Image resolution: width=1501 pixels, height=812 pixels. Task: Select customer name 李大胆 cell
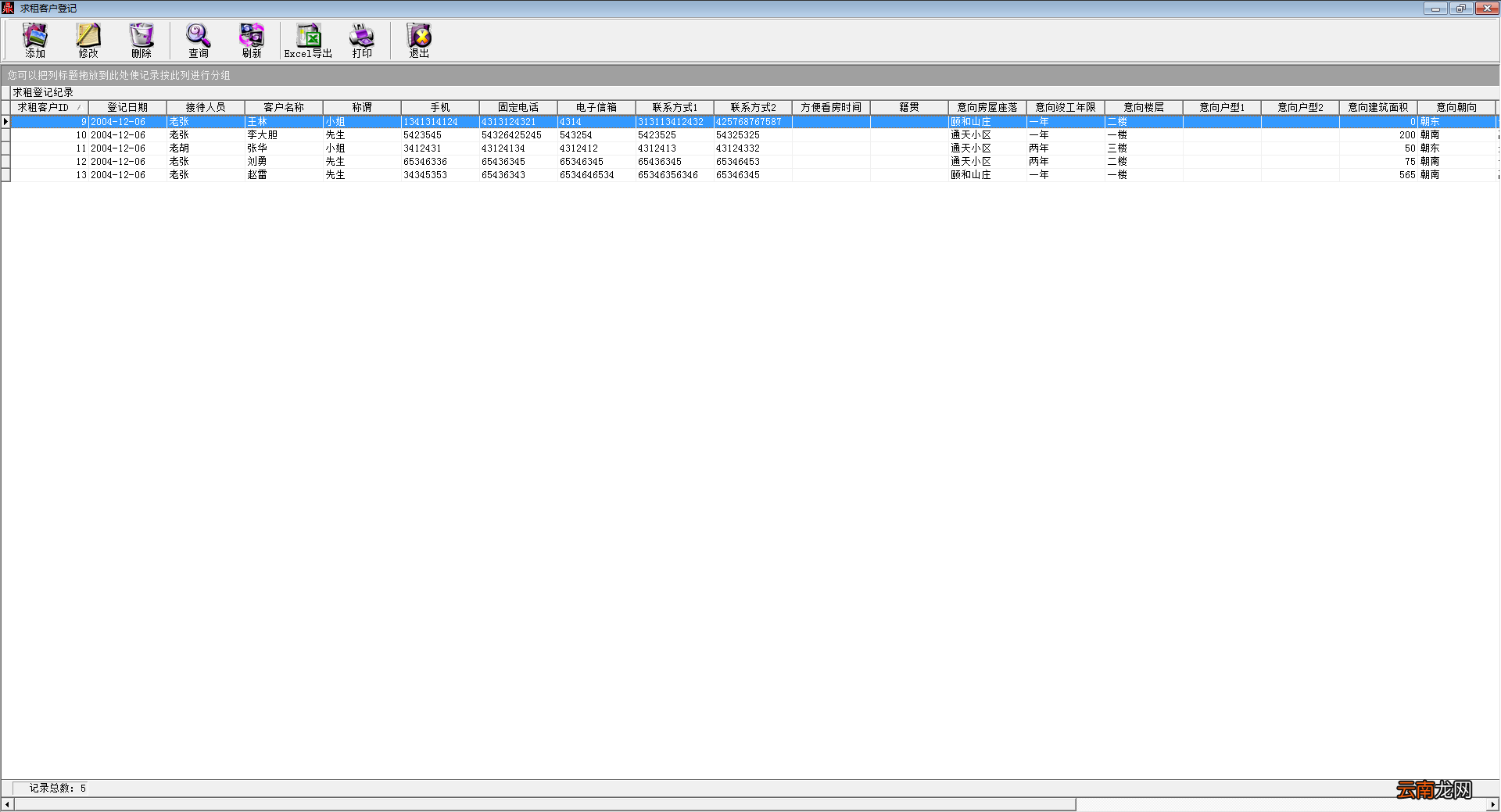pyautogui.click(x=284, y=135)
